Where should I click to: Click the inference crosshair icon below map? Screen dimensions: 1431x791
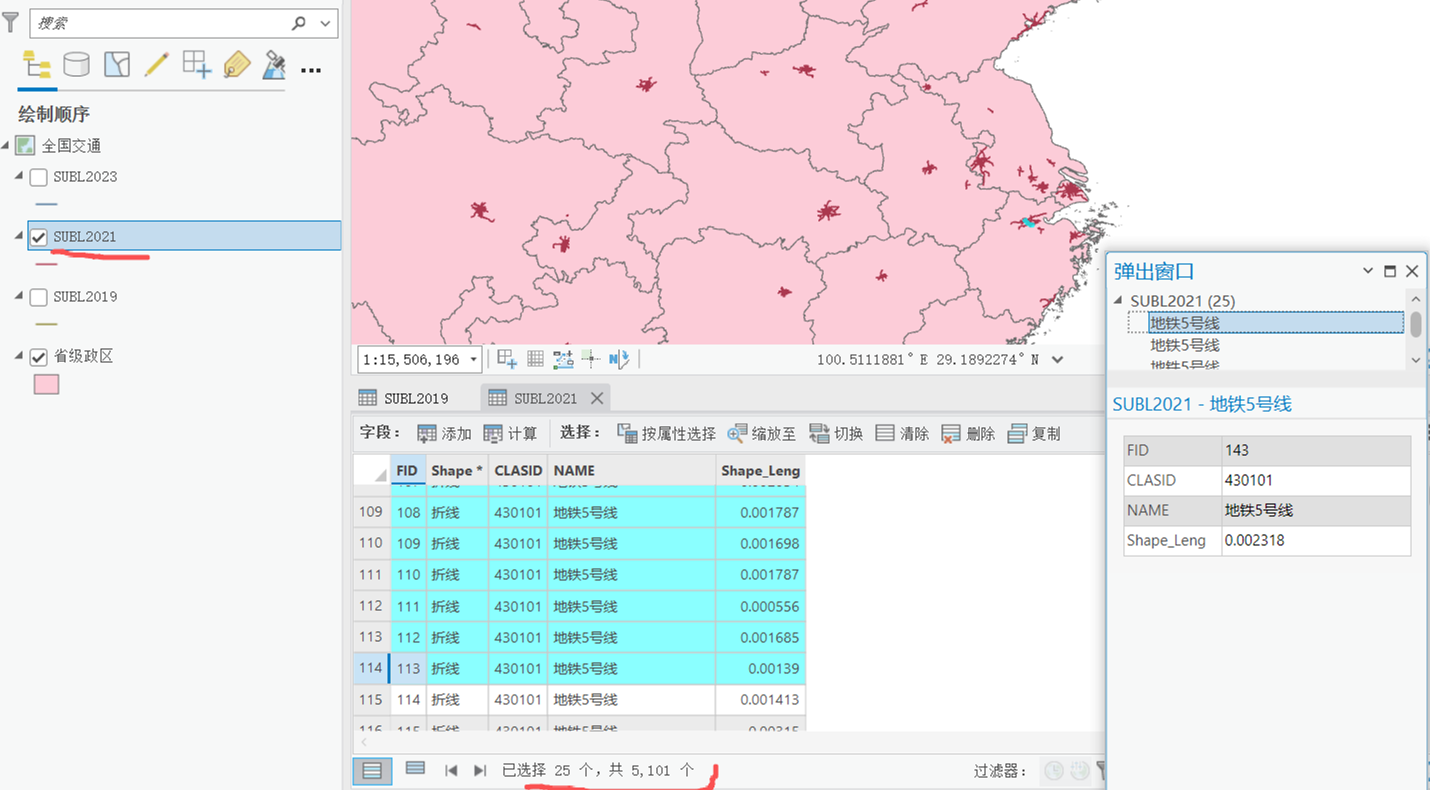(590, 359)
